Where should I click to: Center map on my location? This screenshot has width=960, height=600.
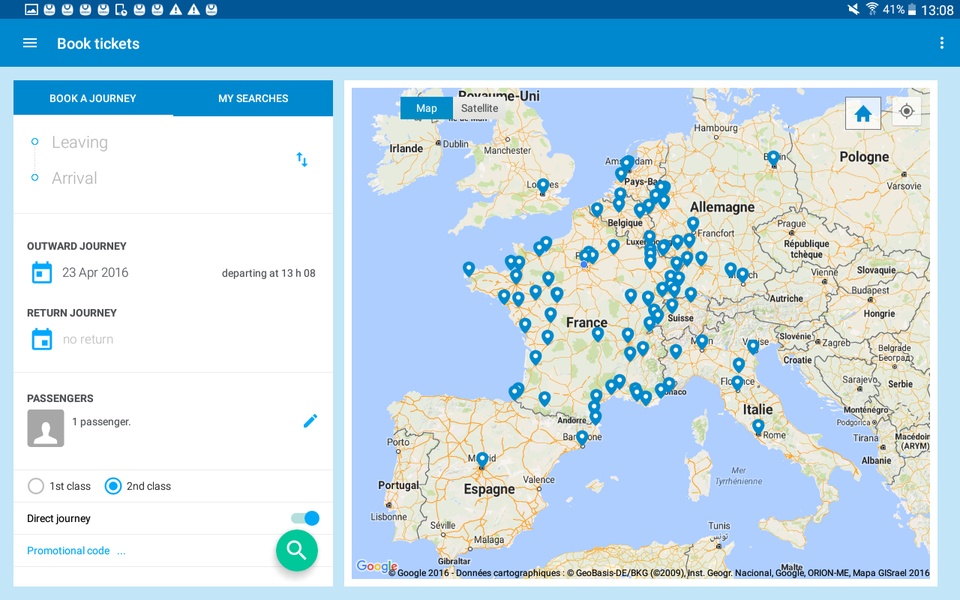907,111
